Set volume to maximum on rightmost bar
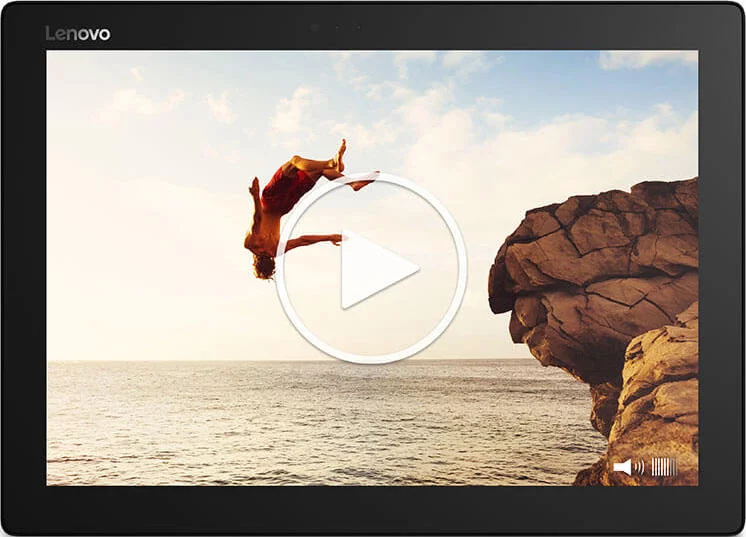746x537 pixels. [x=676, y=467]
